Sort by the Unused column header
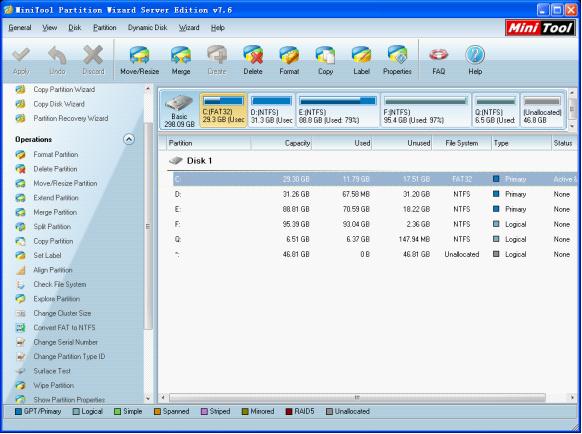This screenshot has width=582, height=434. (x=402, y=143)
